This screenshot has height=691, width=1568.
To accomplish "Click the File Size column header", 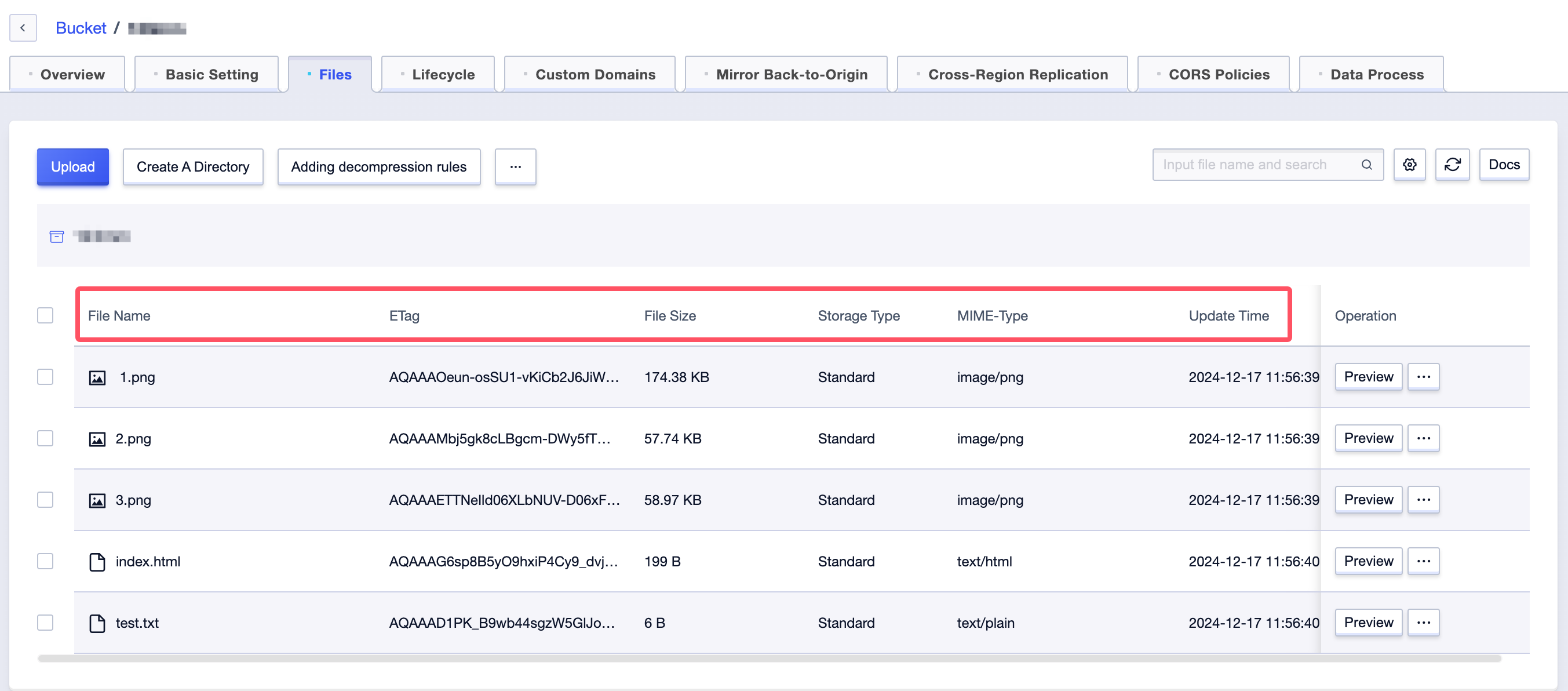I will pos(670,316).
